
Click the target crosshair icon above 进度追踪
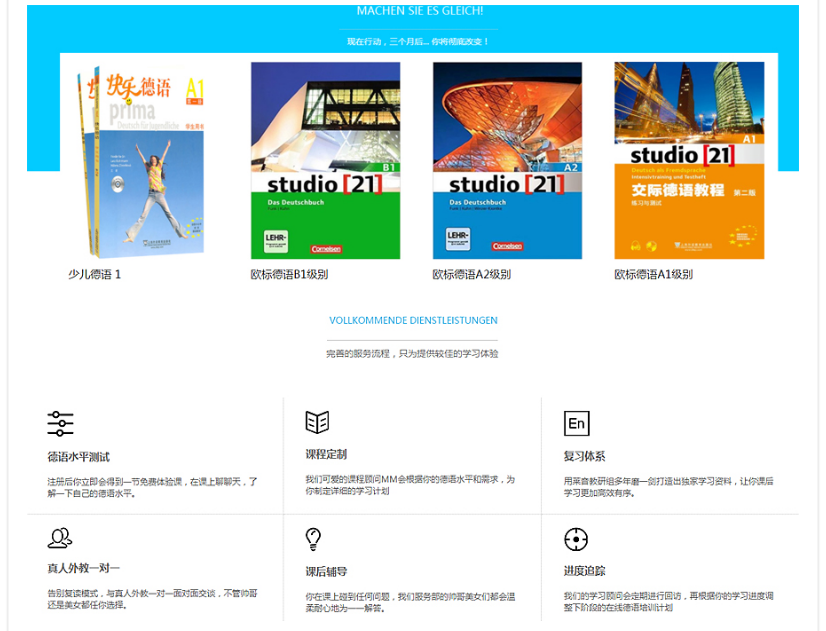point(576,539)
